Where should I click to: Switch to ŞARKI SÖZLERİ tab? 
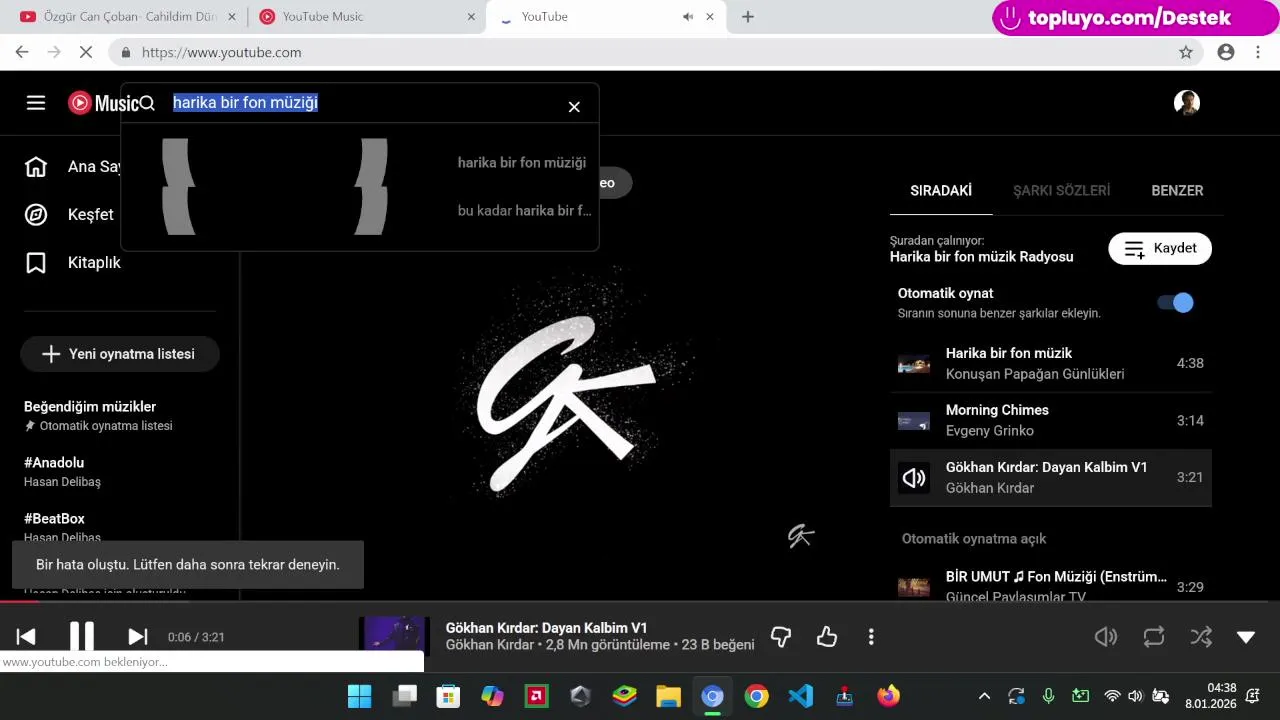pyautogui.click(x=1061, y=190)
